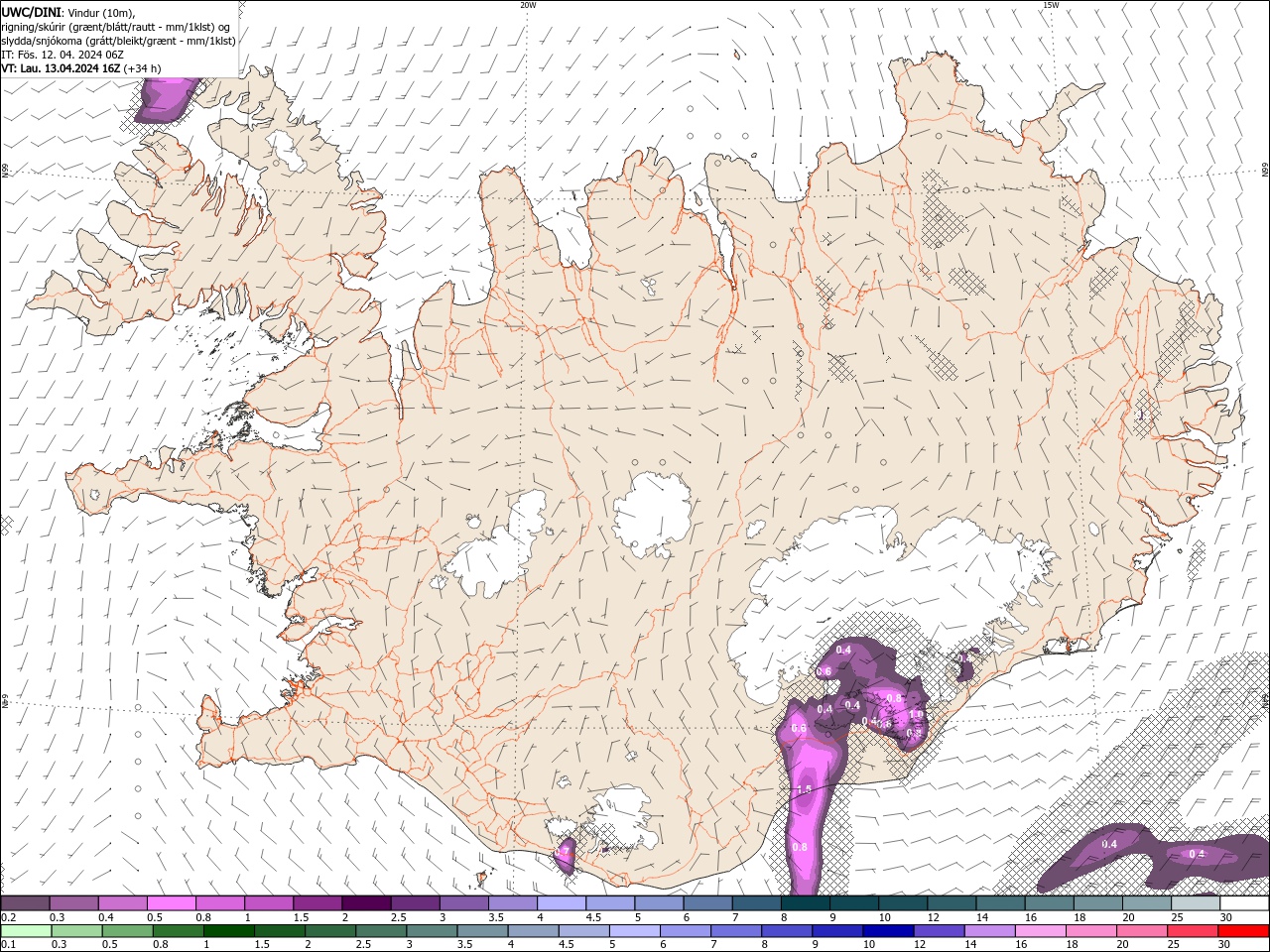The height and width of the screenshot is (952, 1270).
Task: Select the red-pink 25–30 lower legend swatch
Action: 1192,931
